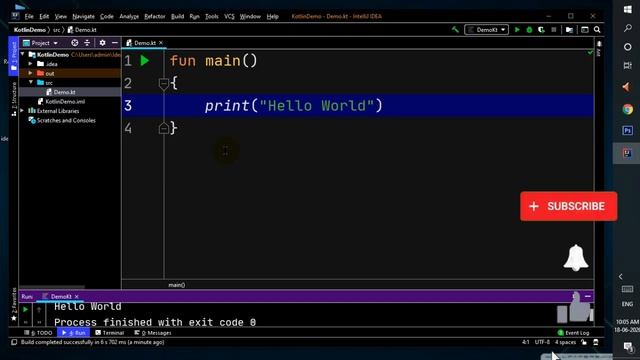
Task: Hide the Run panel with minus icon
Action: [x=588, y=296]
